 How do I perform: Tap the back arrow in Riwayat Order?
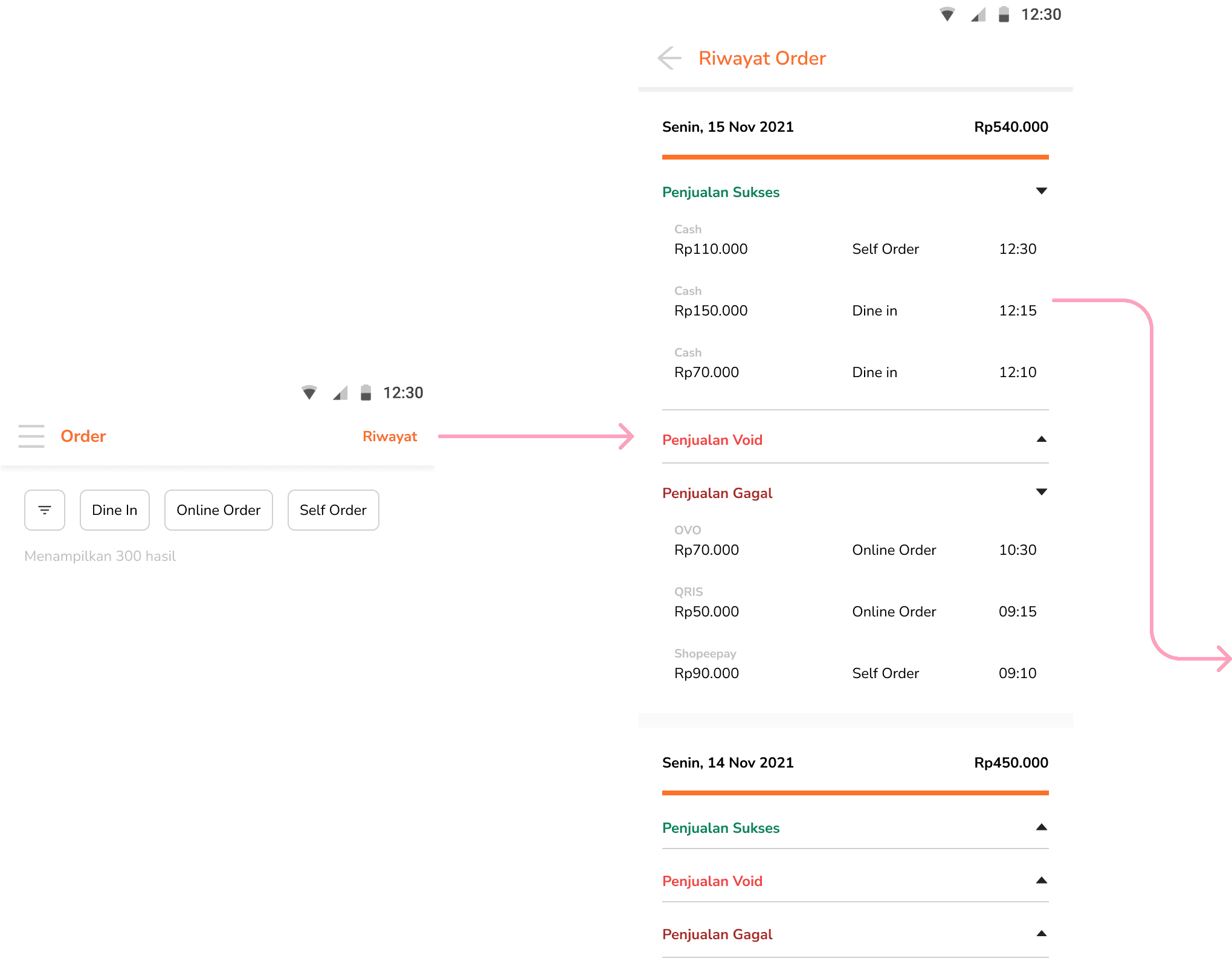coord(669,58)
